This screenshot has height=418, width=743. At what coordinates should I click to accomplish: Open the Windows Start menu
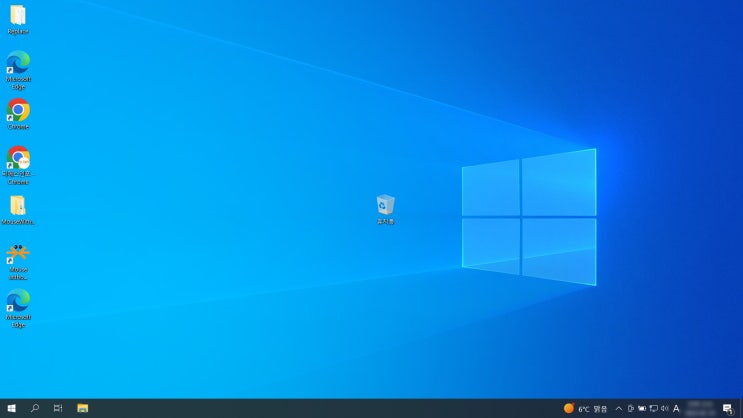pyautogui.click(x=11, y=409)
